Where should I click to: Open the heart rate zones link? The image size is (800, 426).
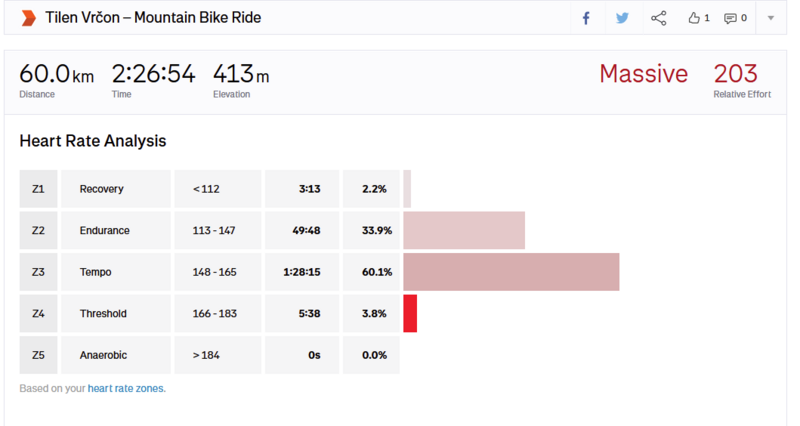pyautogui.click(x=126, y=388)
